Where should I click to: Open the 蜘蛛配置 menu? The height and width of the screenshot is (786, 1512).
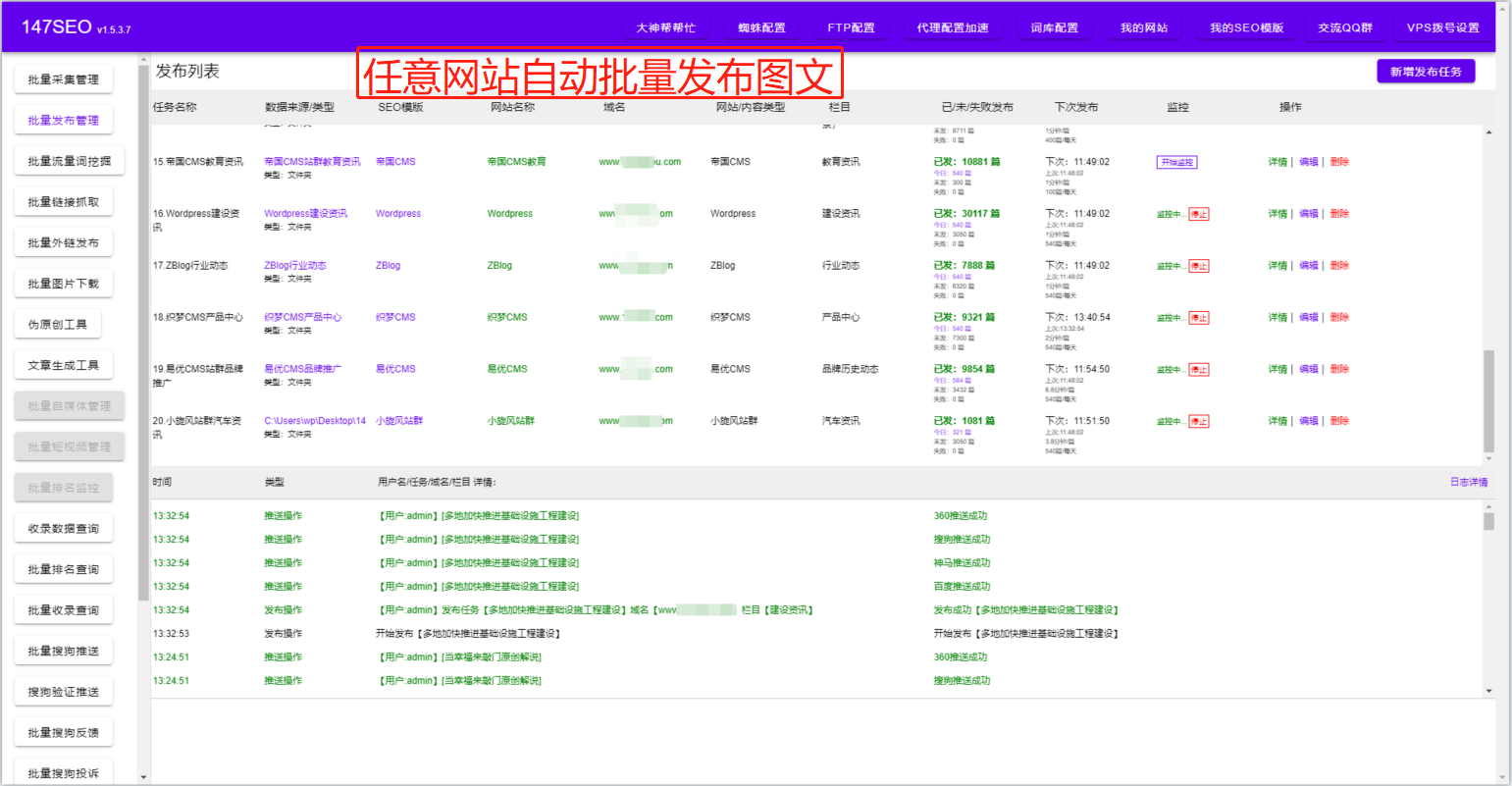point(761,27)
